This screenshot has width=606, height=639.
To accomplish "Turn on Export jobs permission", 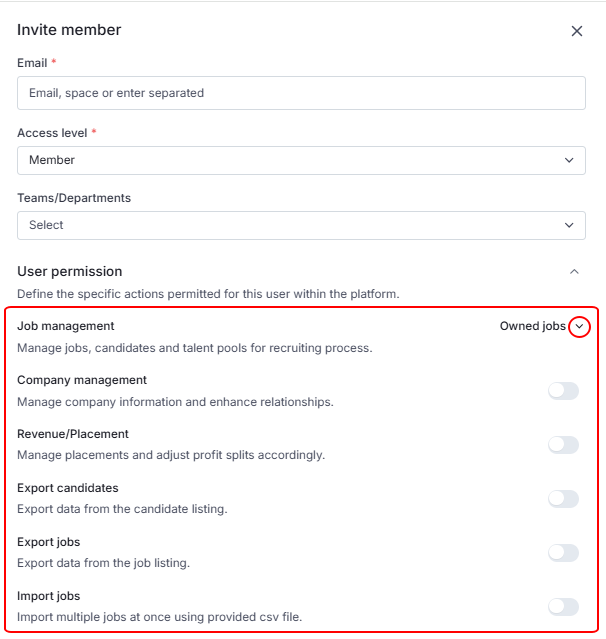I will point(563,553).
